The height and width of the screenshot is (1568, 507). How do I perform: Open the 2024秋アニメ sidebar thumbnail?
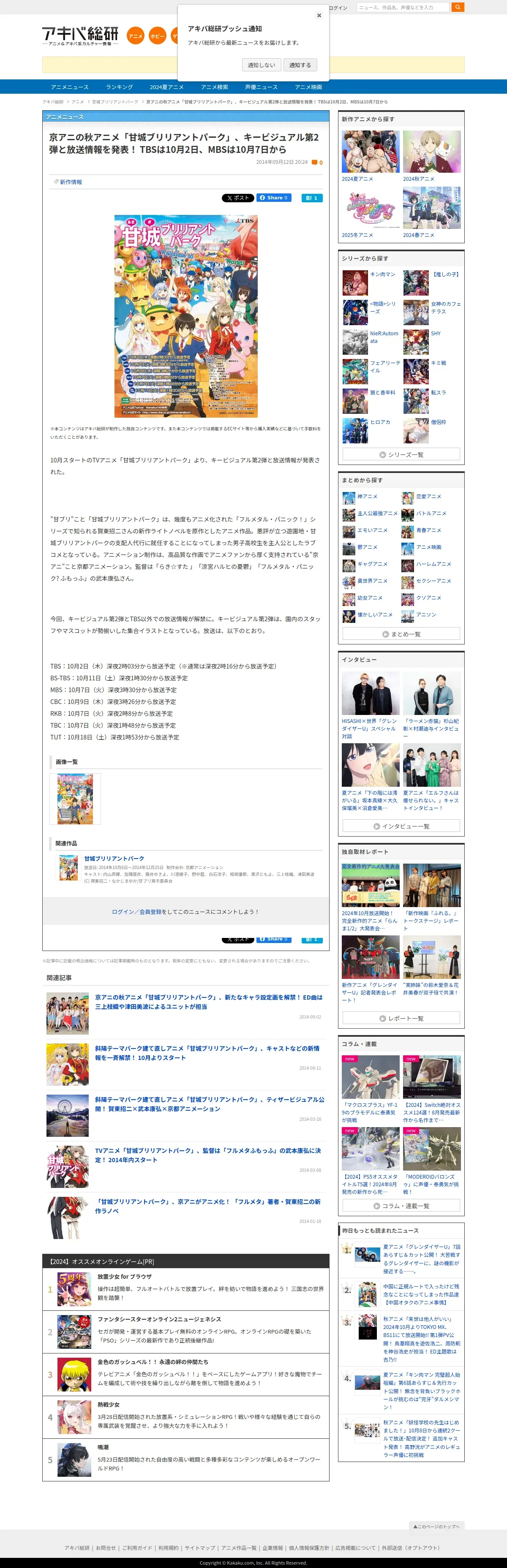pyautogui.click(x=431, y=152)
